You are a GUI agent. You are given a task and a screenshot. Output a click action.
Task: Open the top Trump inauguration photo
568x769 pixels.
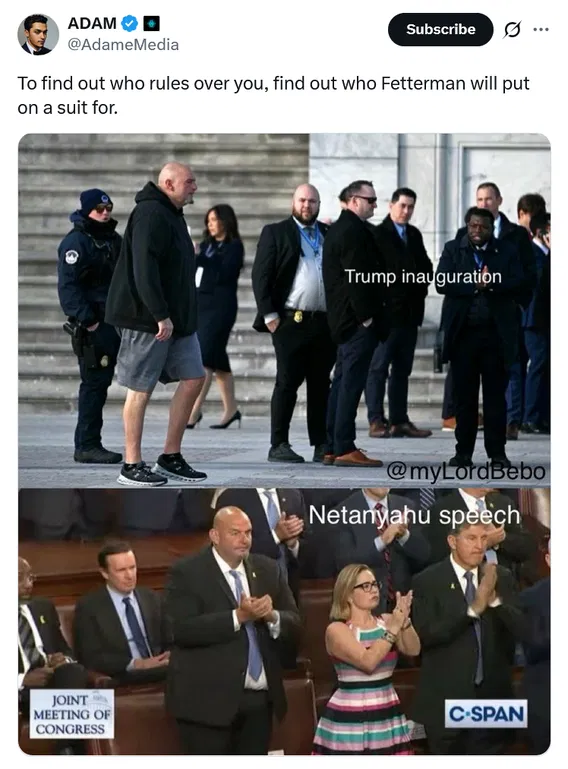tap(284, 310)
